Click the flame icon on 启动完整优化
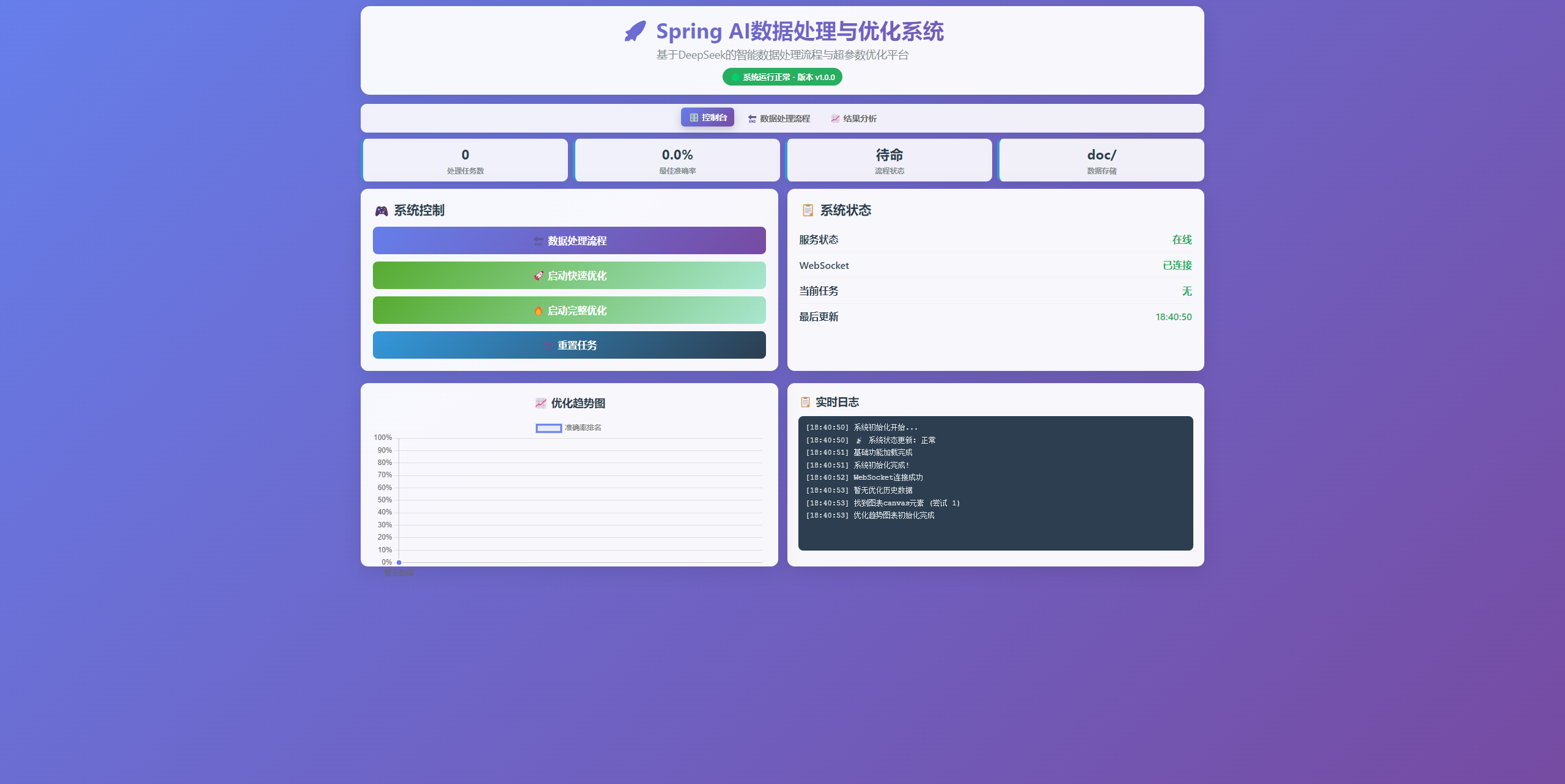This screenshot has height=784, width=1565. [x=538, y=310]
